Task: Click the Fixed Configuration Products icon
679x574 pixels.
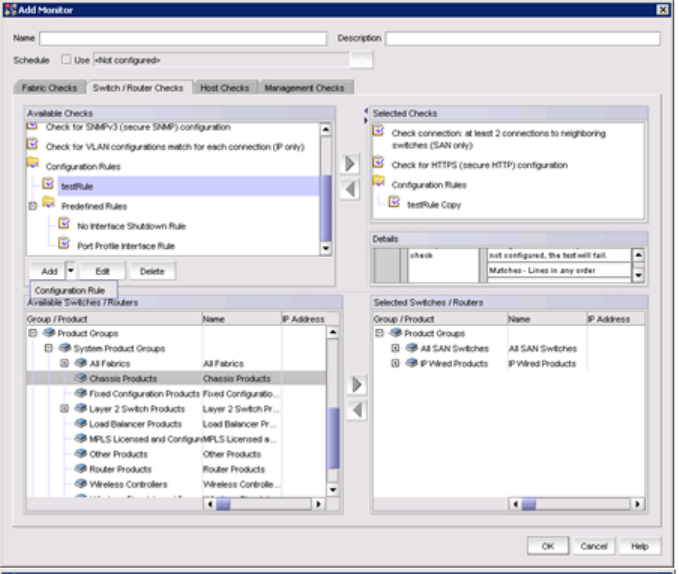Action: coord(81,393)
